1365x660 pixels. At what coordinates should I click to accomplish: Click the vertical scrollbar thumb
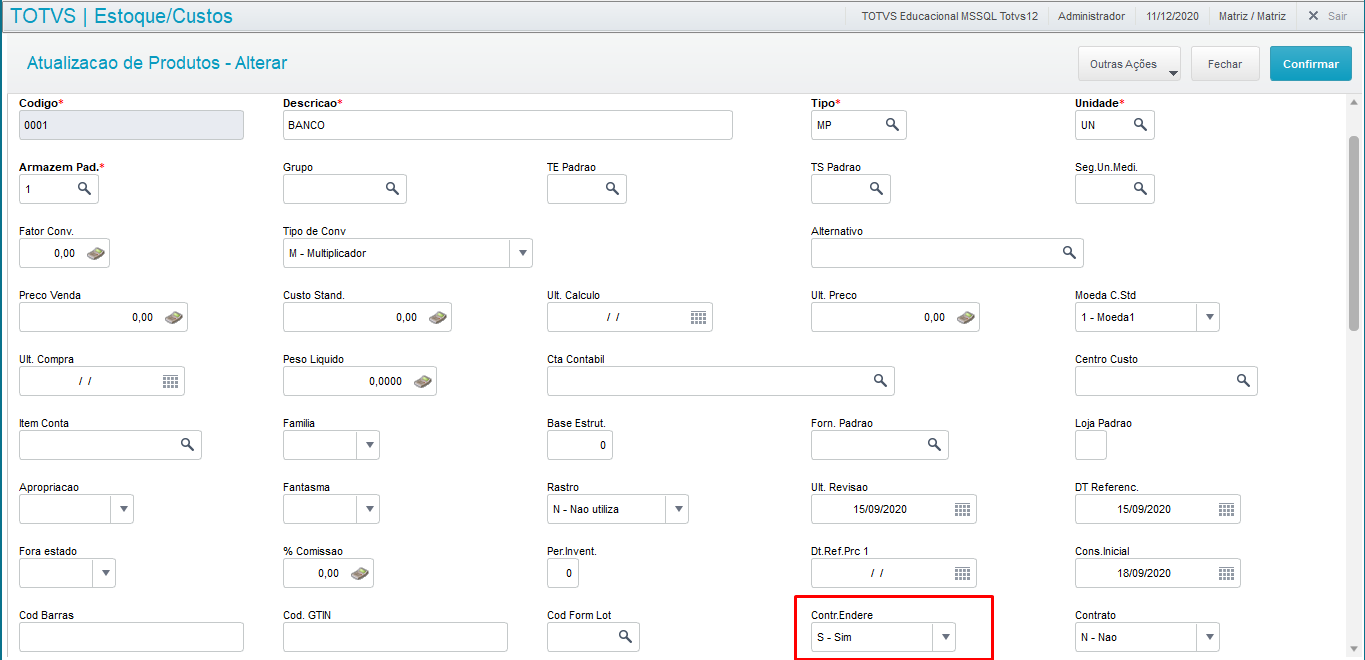[x=1354, y=232]
